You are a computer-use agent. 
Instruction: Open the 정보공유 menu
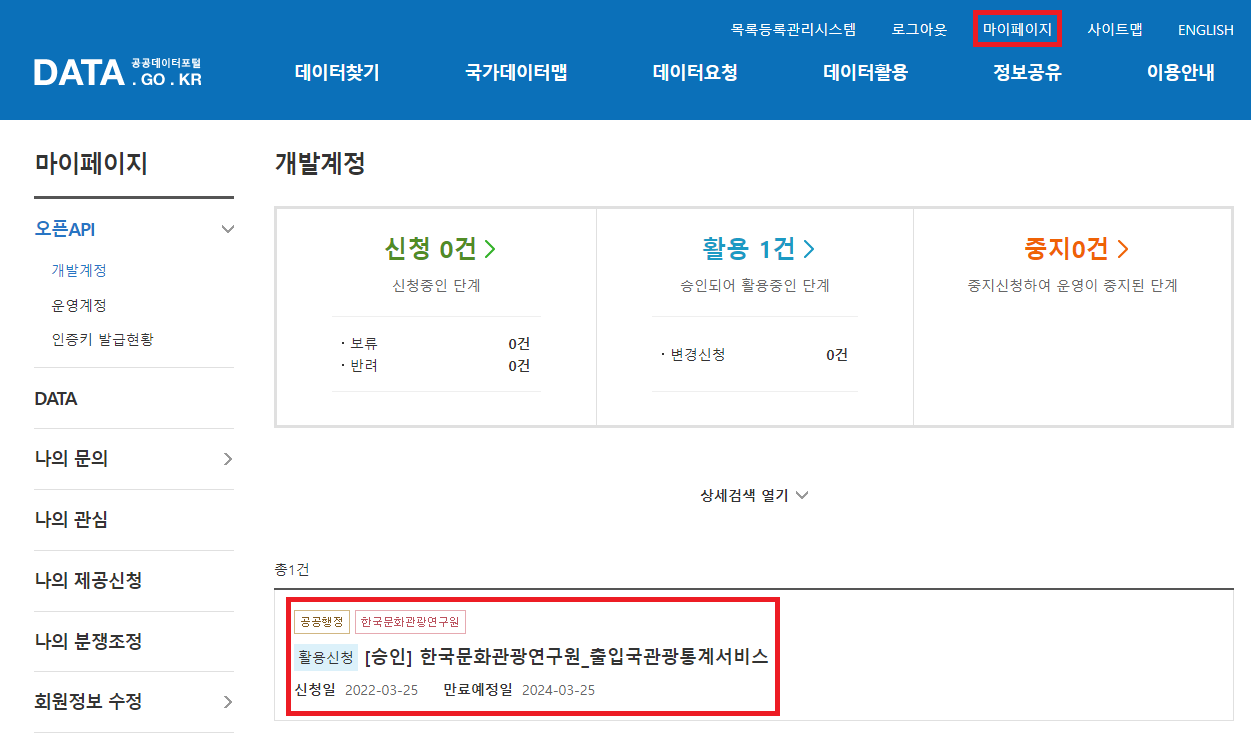pyautogui.click(x=1027, y=72)
